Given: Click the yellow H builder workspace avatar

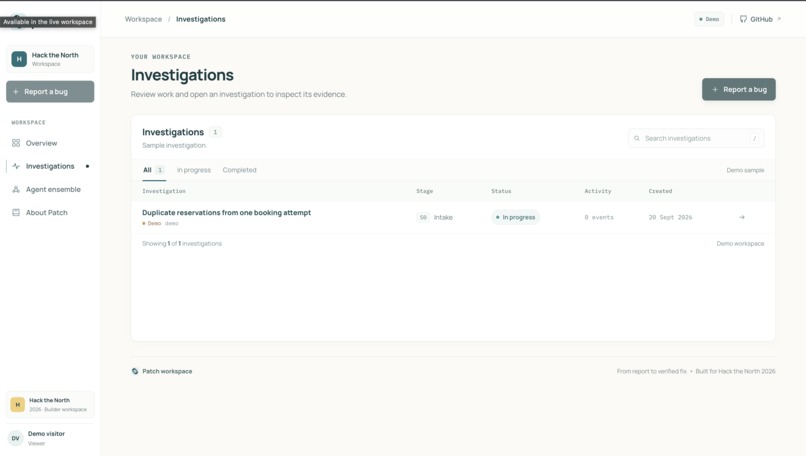Looking at the screenshot, I should click(17, 405).
